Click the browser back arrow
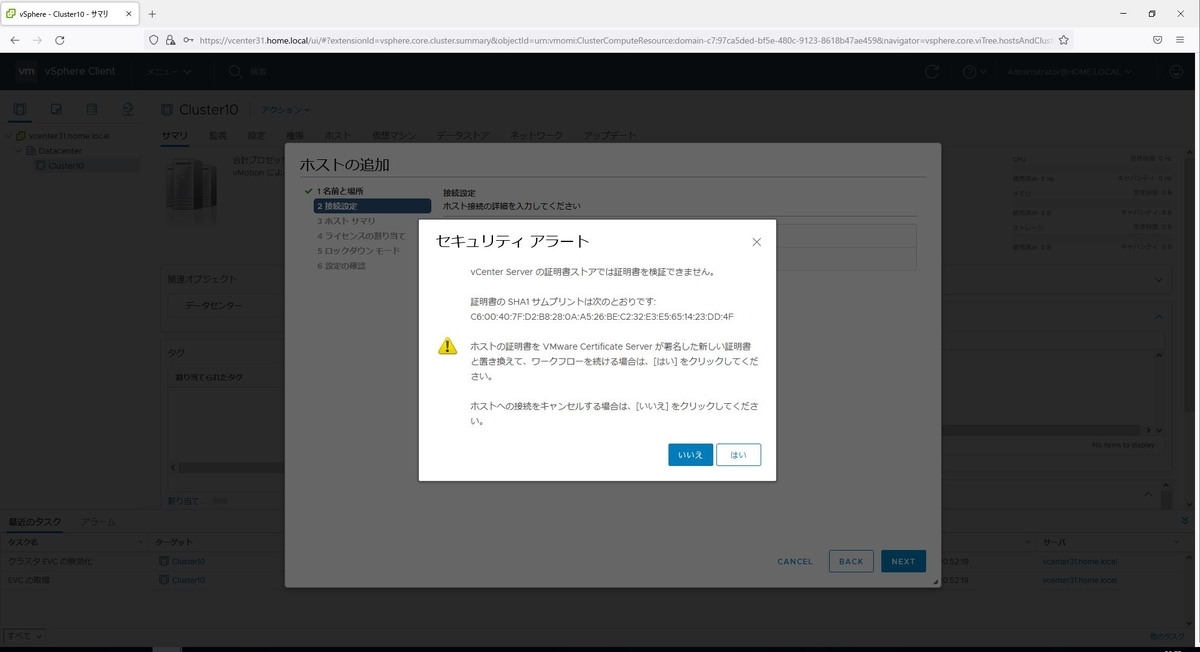 [x=14, y=39]
